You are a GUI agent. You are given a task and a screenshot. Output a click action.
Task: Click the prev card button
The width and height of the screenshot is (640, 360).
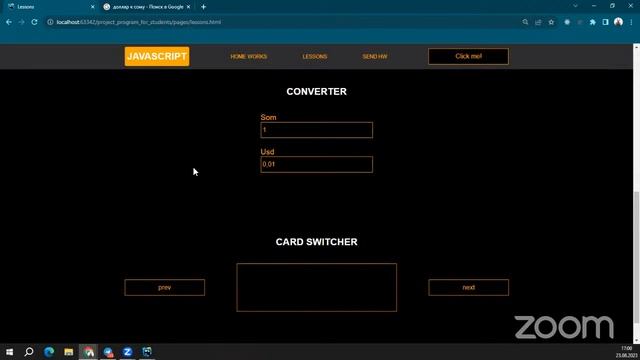(164, 287)
